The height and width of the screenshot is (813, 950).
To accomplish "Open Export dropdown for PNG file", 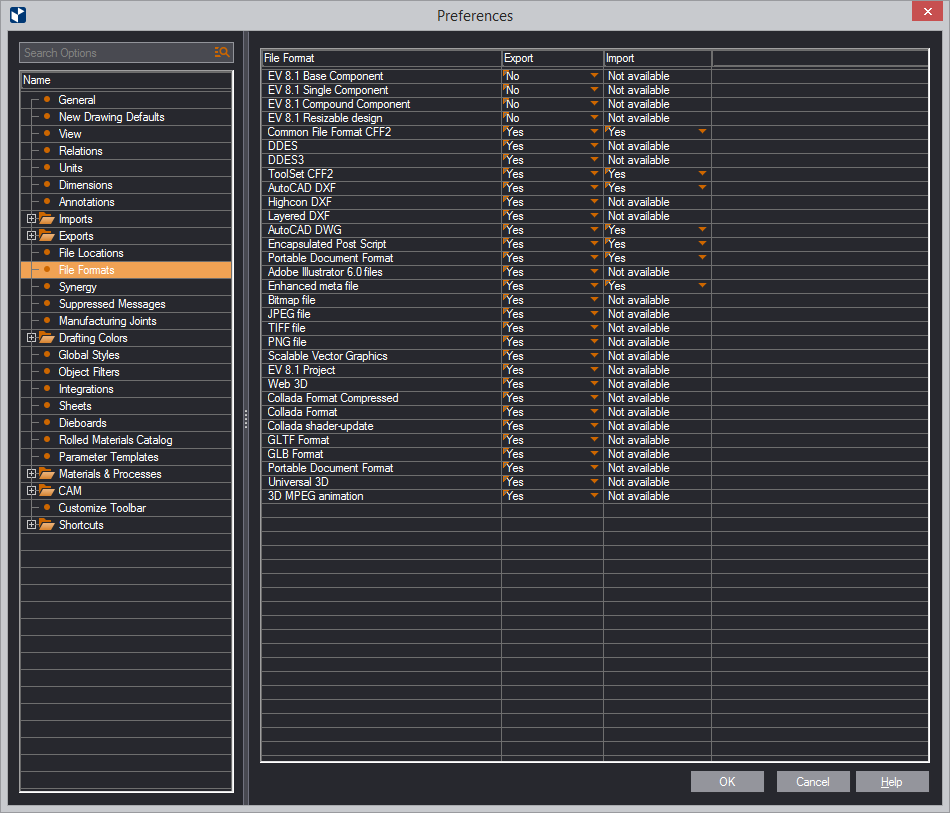I will [x=594, y=342].
